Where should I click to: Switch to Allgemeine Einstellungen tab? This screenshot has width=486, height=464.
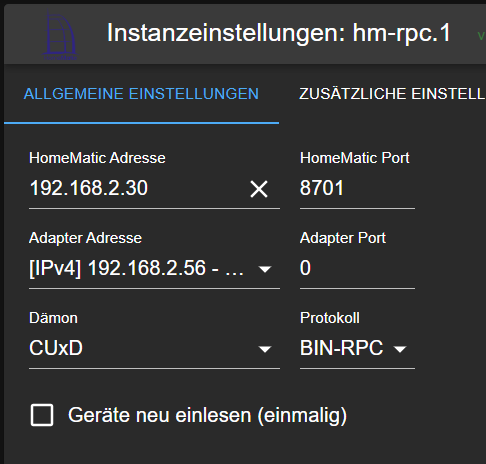coord(141,94)
